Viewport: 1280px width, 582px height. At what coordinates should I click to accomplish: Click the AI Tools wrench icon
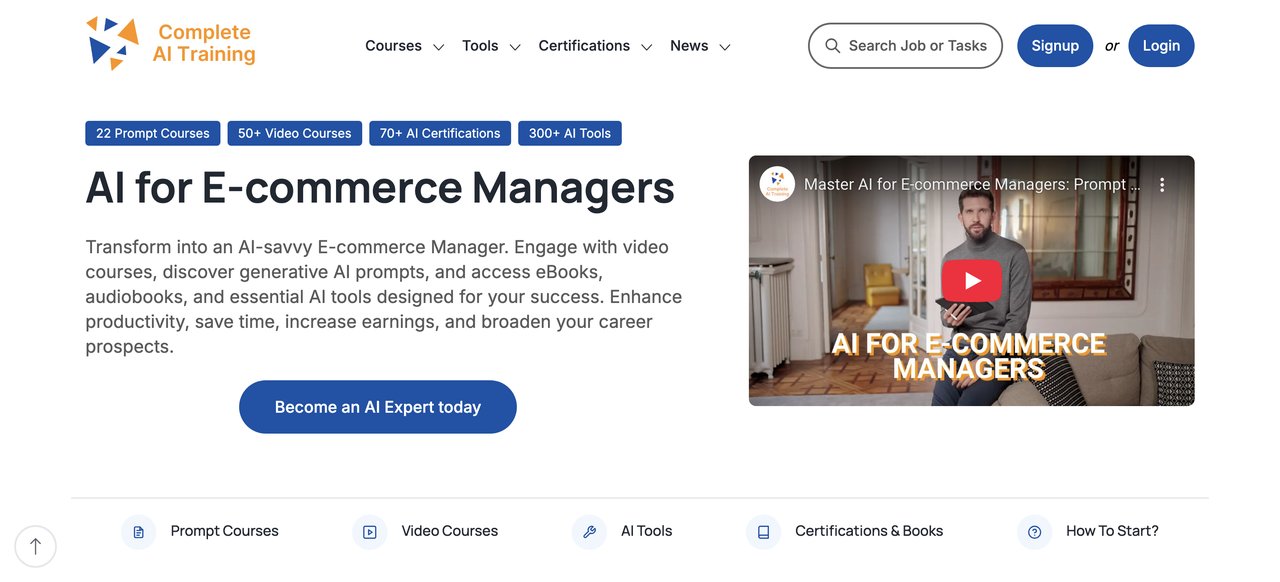[589, 532]
